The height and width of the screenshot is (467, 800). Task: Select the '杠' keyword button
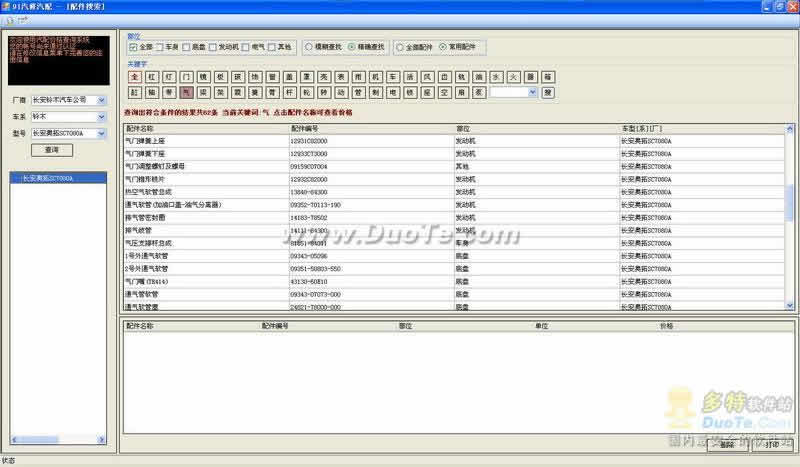click(x=152, y=77)
